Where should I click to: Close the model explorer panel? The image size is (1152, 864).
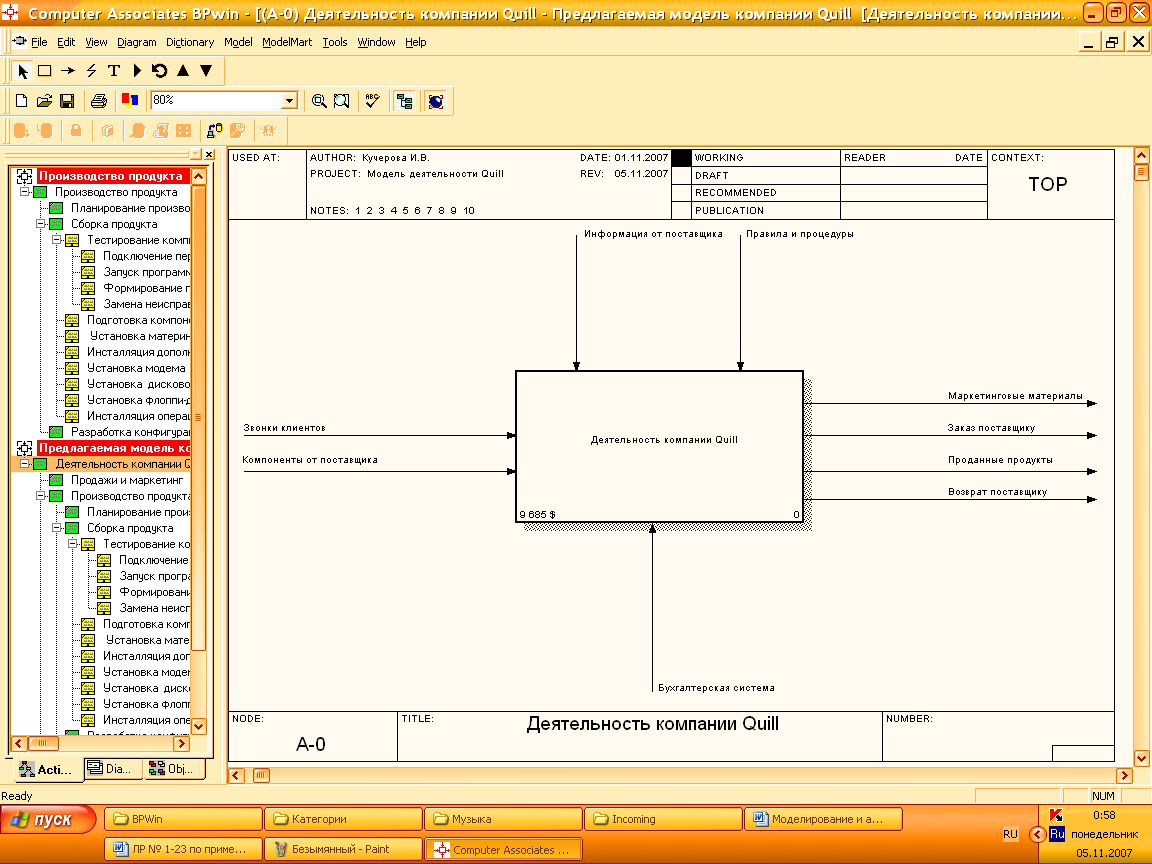click(x=209, y=154)
